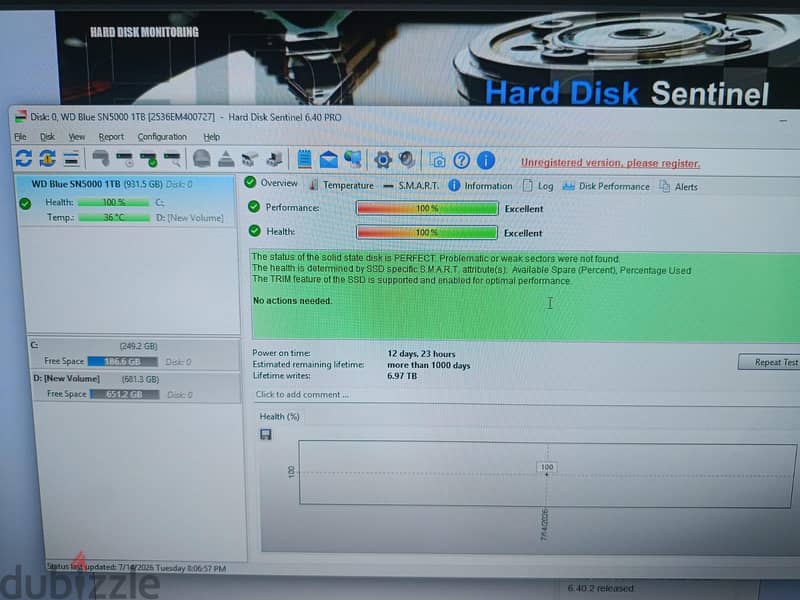The width and height of the screenshot is (800, 600).
Task: Switch to the Alerts tab
Action: click(x=679, y=187)
